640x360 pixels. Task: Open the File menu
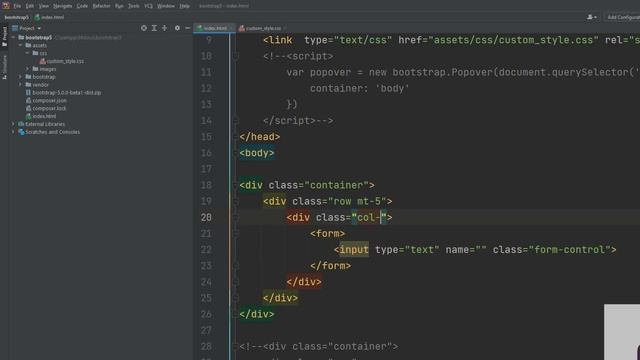[17, 6]
